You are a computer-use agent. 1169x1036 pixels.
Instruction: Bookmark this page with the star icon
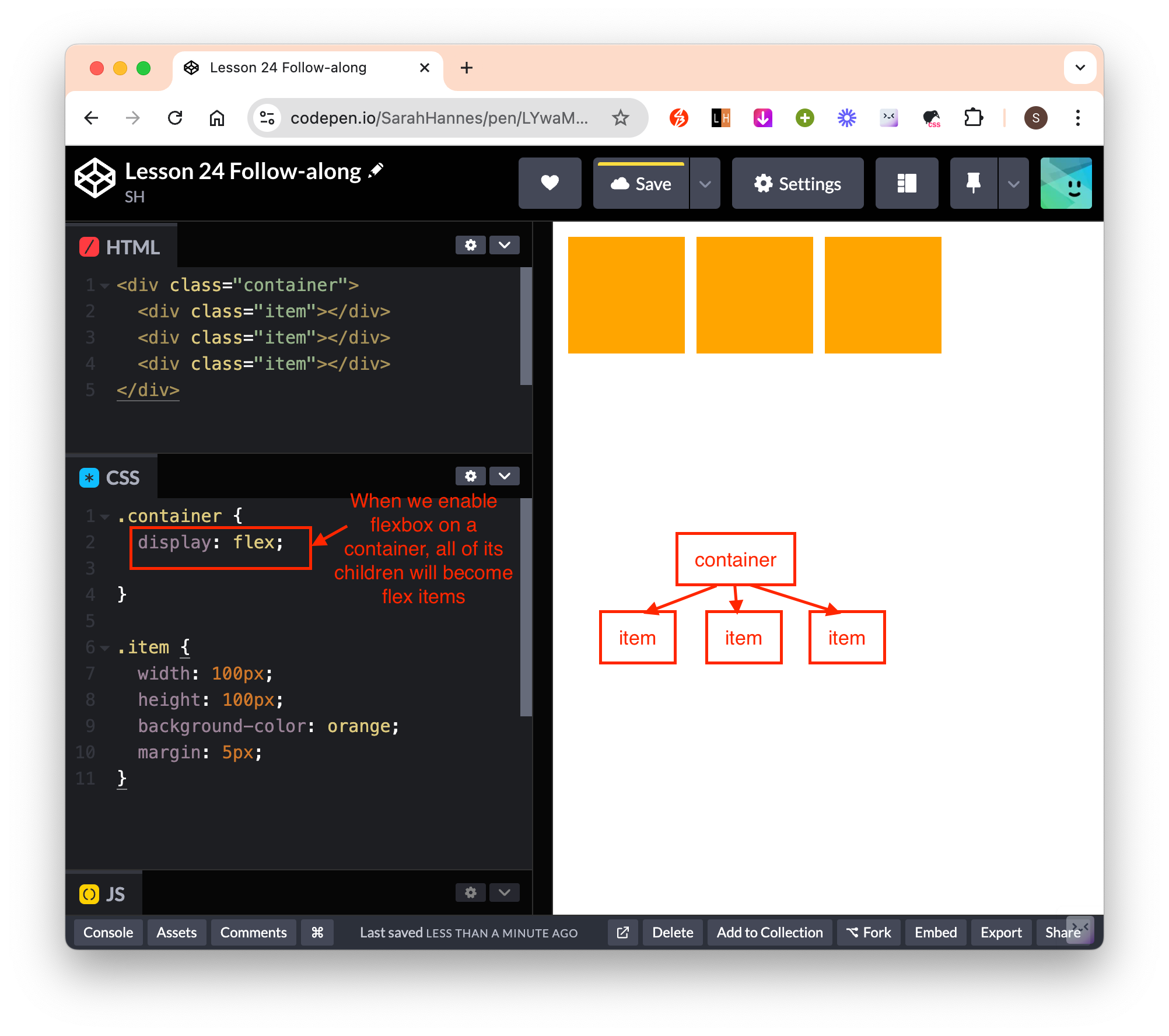621,118
